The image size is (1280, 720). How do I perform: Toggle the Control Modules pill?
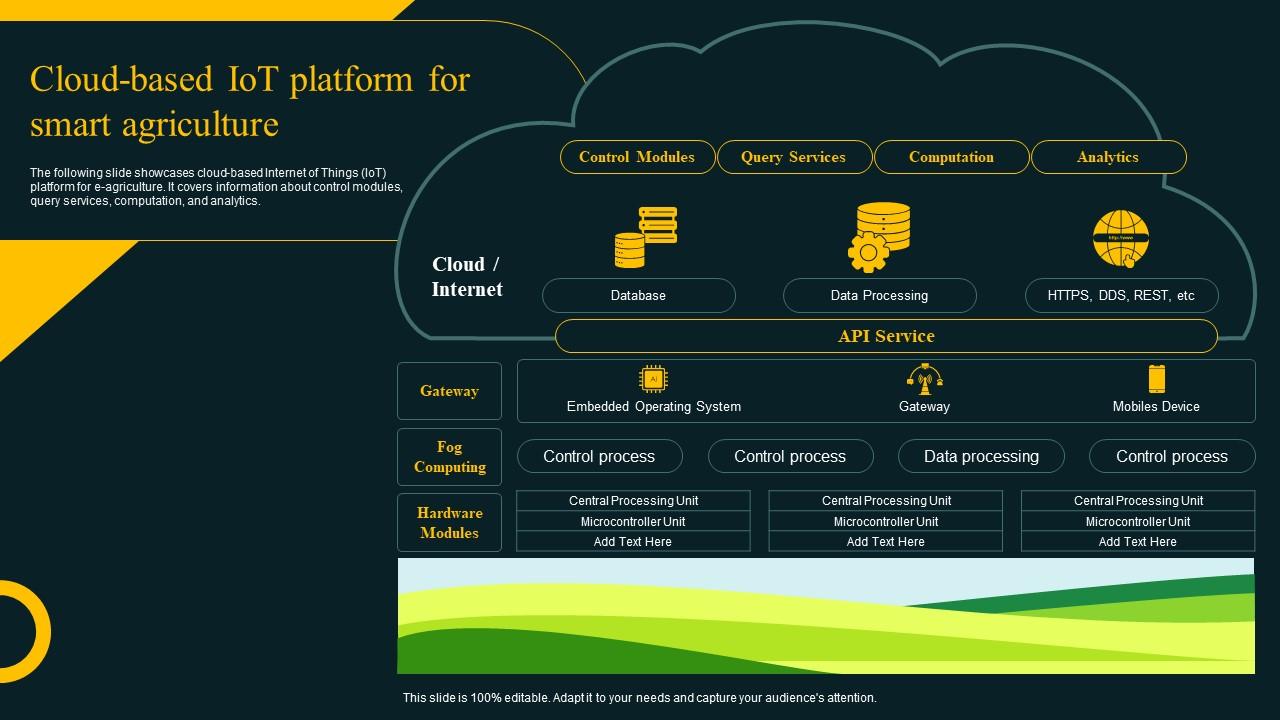click(637, 157)
